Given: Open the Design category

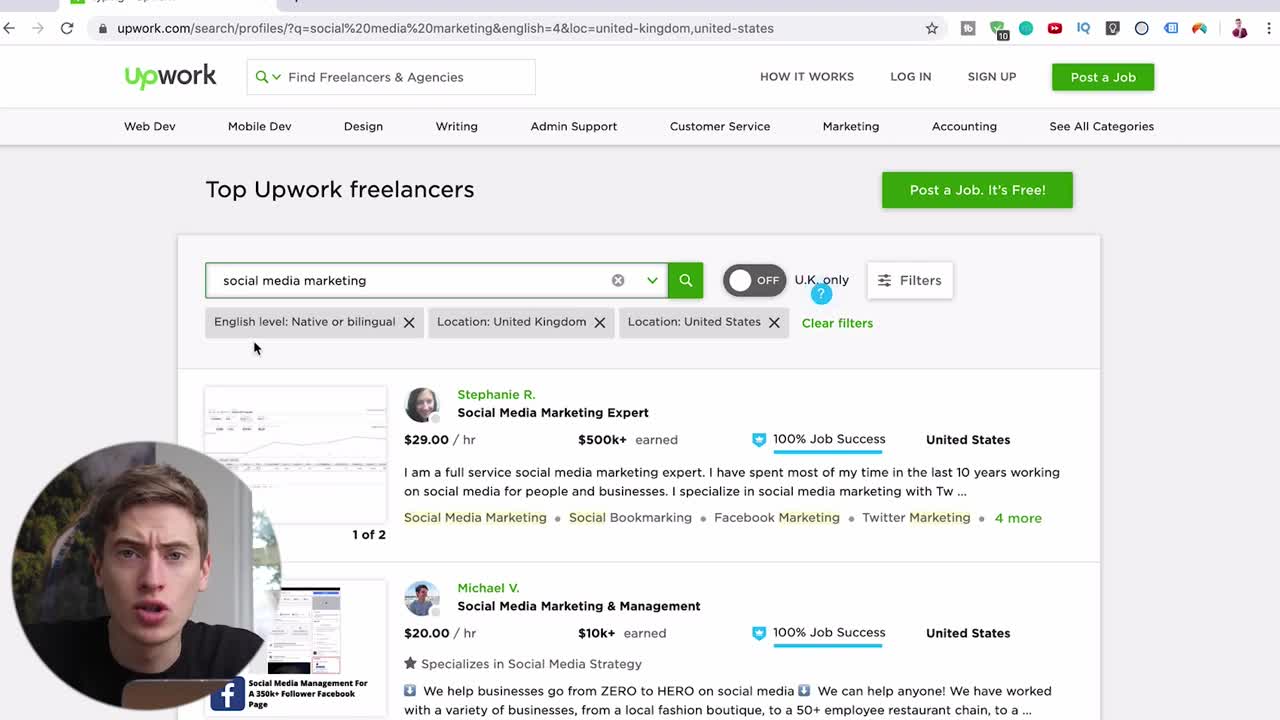Looking at the screenshot, I should [363, 126].
